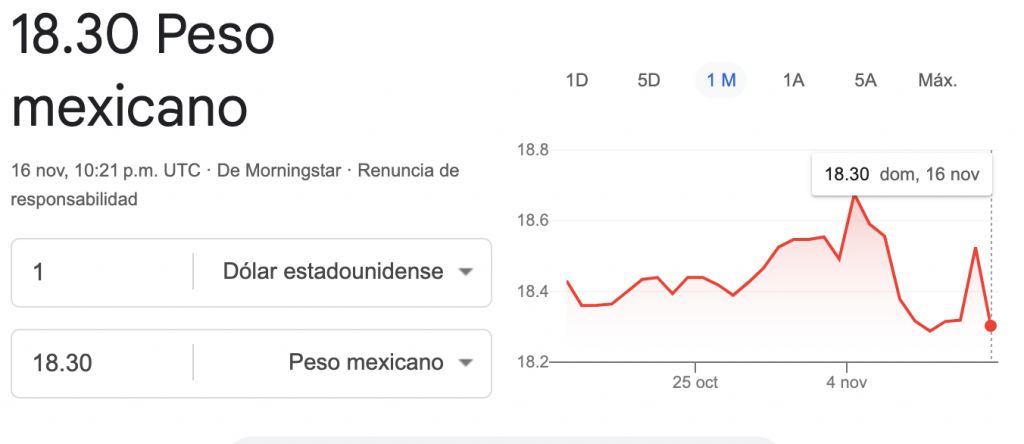Expand the Peso mexicano dropdown arrow

(464, 363)
